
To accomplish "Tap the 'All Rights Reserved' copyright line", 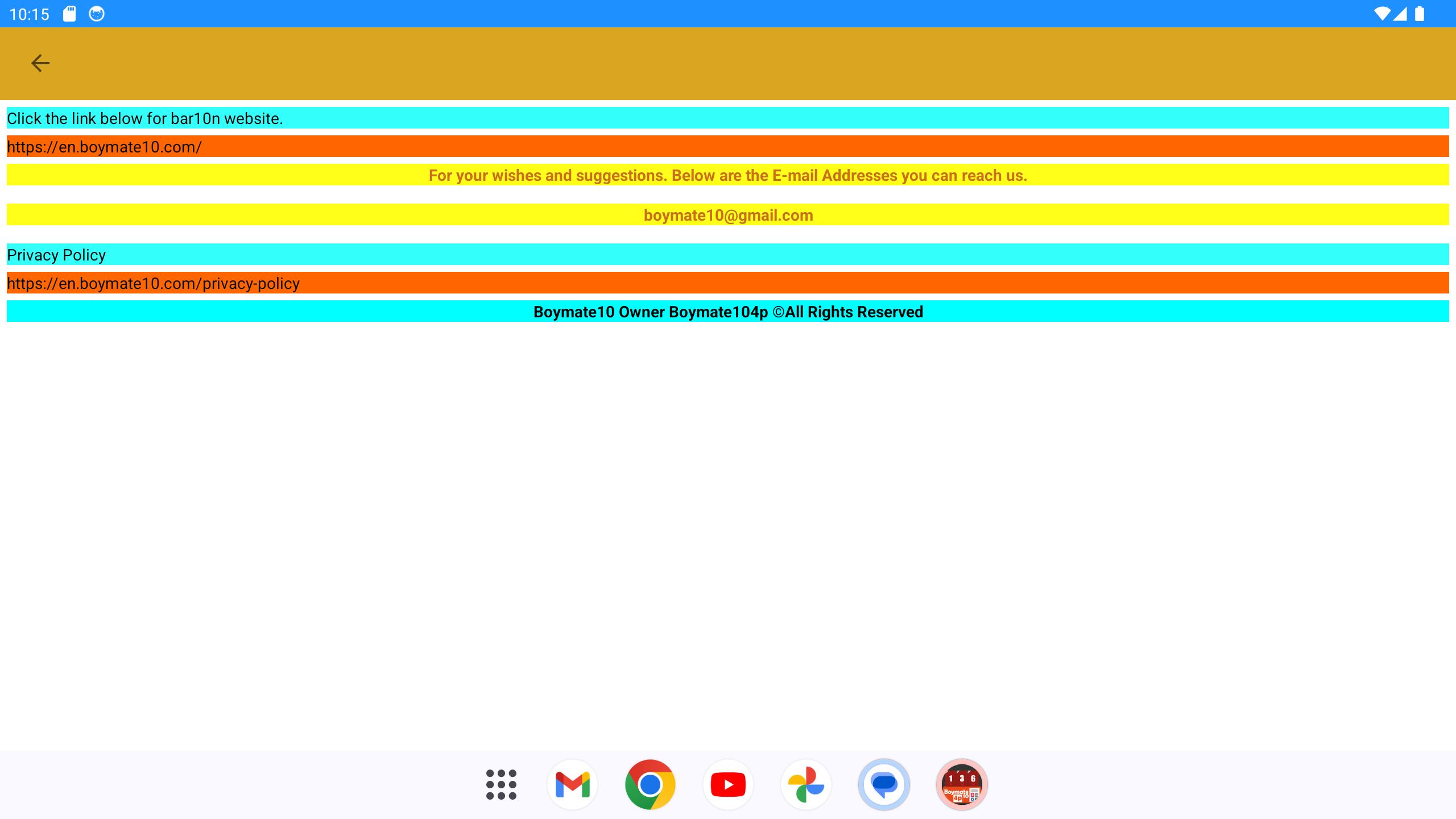I will click(728, 312).
